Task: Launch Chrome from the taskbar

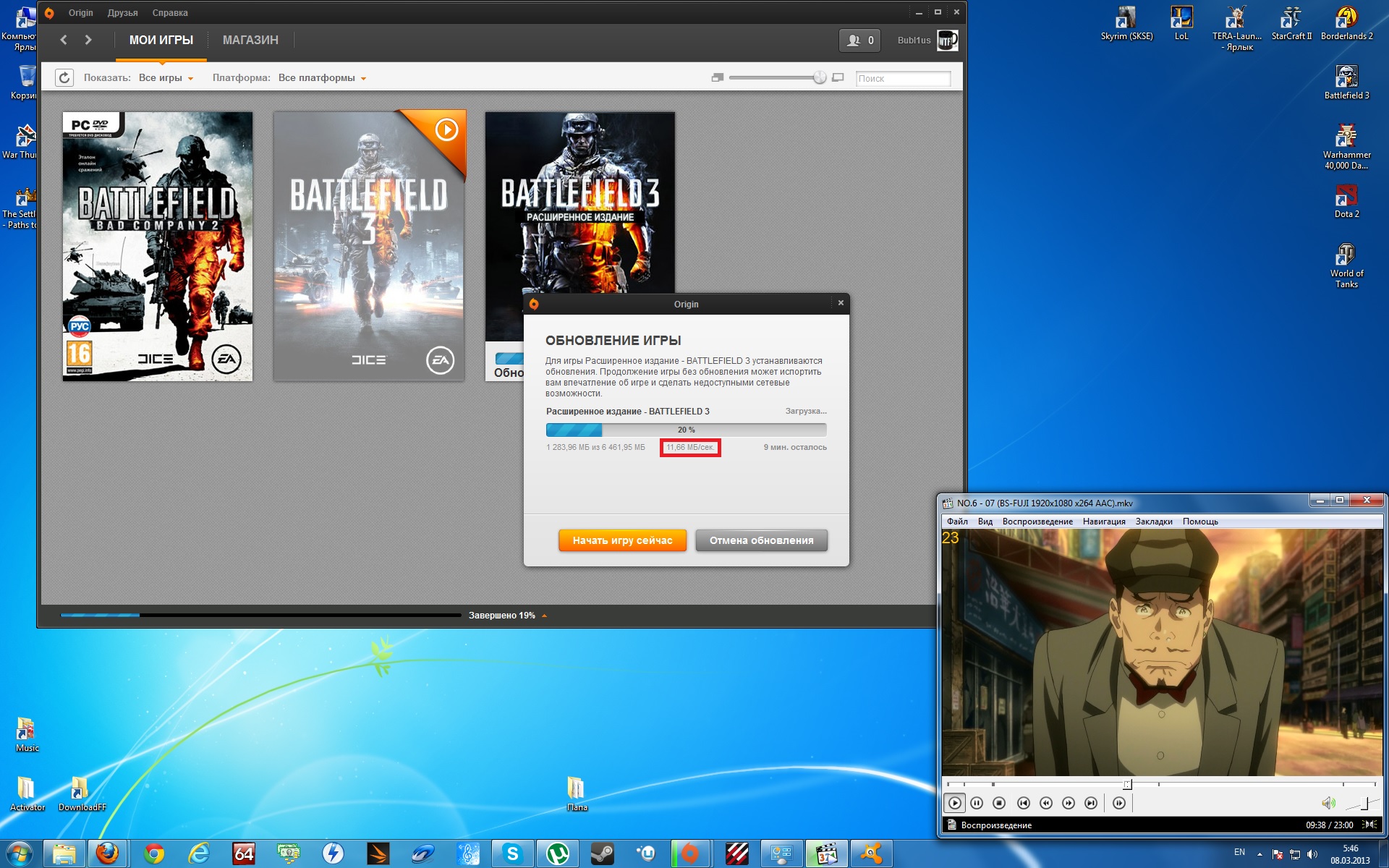Action: tap(153, 854)
